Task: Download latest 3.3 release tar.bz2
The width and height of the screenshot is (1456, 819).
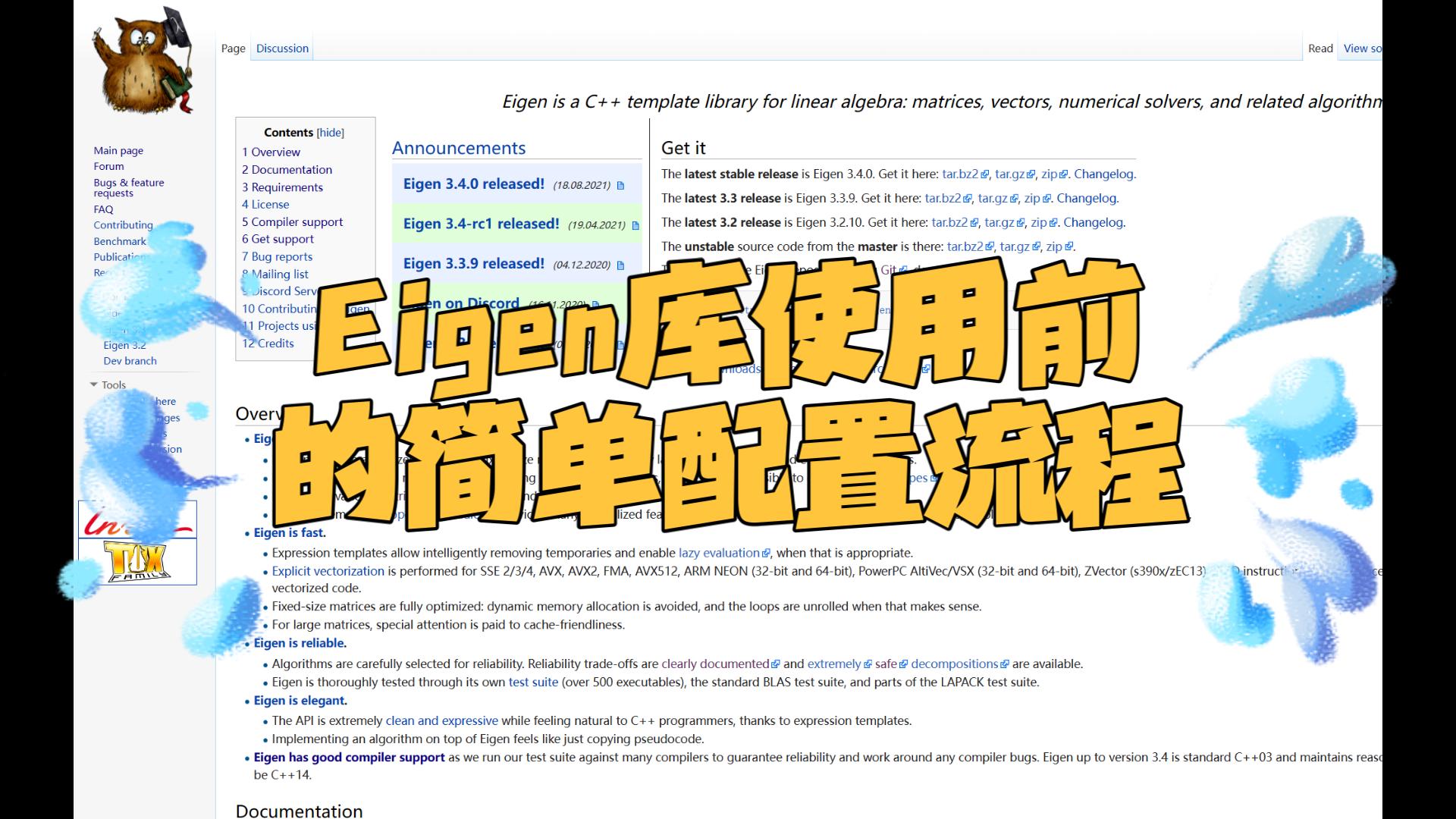Action: pos(948,199)
